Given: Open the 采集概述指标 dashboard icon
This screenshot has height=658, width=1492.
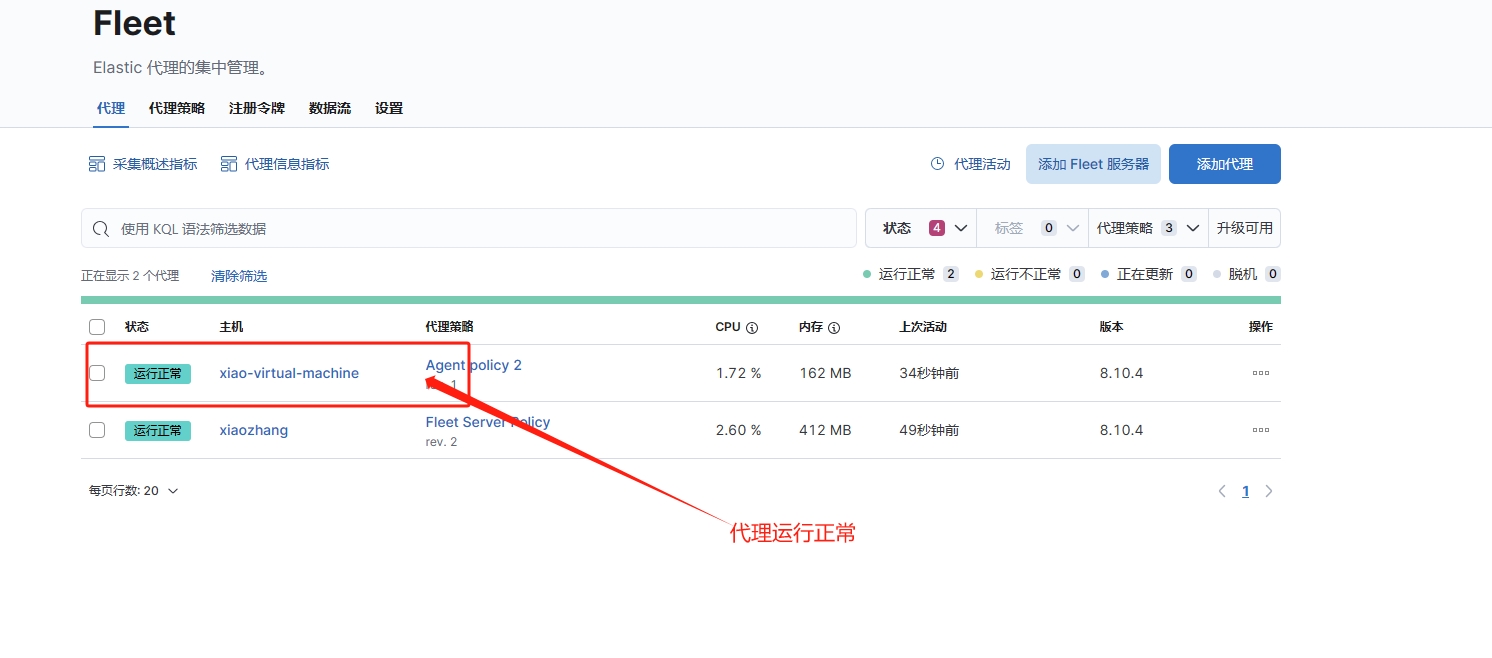Looking at the screenshot, I should [x=97, y=164].
